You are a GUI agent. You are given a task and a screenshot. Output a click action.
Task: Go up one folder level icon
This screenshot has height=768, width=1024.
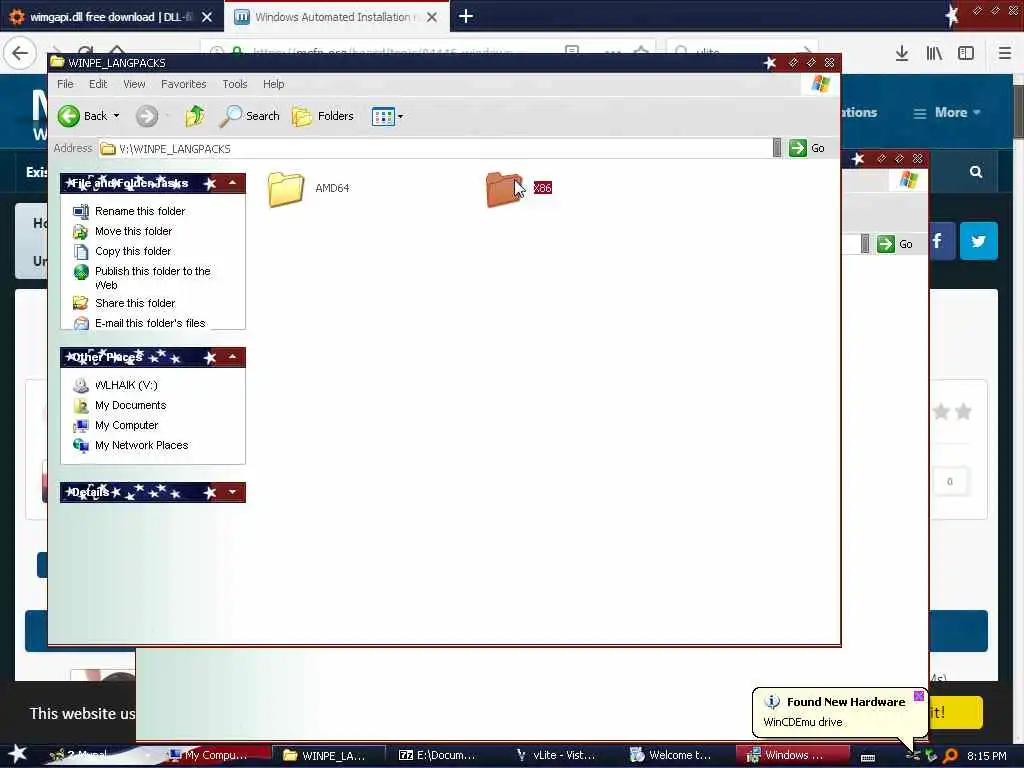pyautogui.click(x=195, y=116)
